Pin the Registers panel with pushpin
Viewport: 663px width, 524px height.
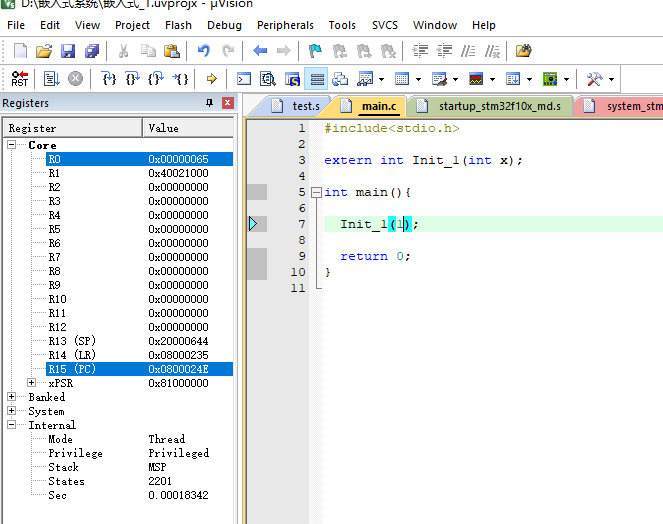[x=209, y=103]
